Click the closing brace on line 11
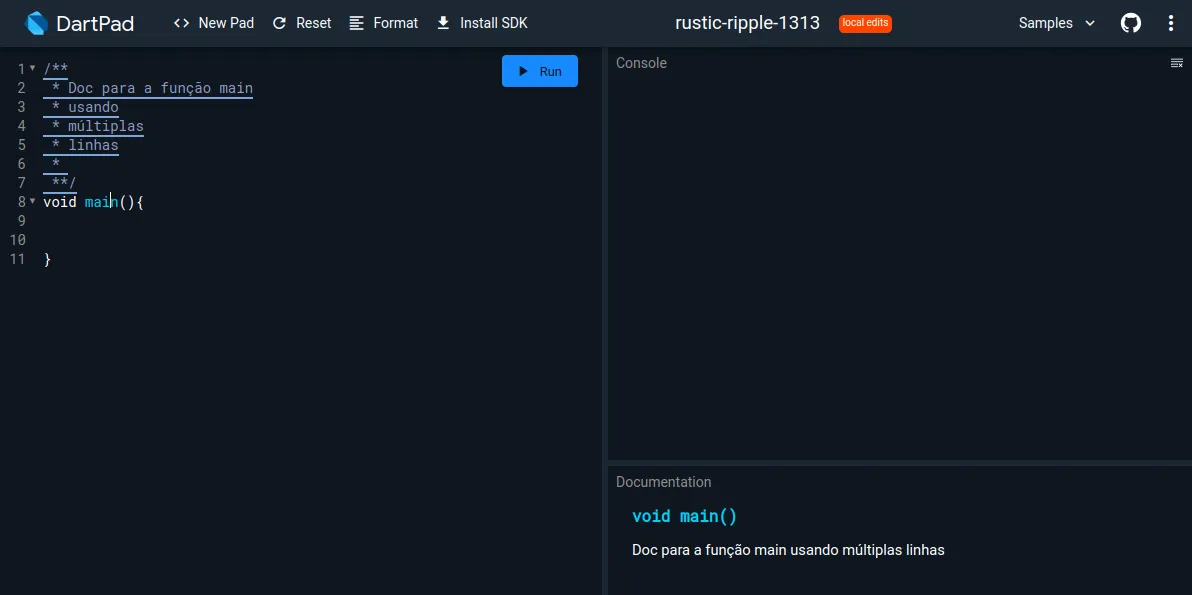The image size is (1192, 595). pyautogui.click(x=47, y=259)
